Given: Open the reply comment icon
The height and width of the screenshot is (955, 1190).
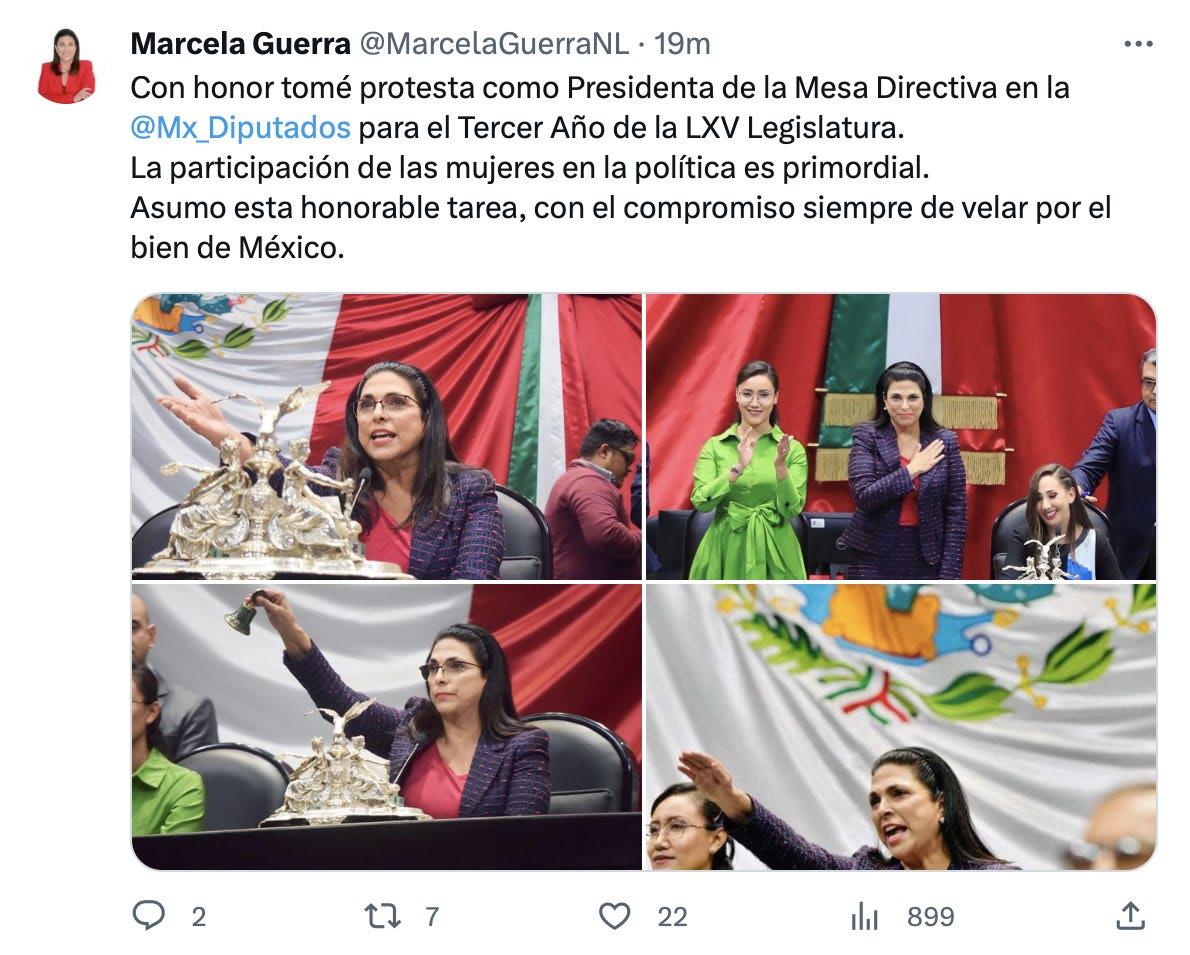Looking at the screenshot, I should (x=149, y=916).
